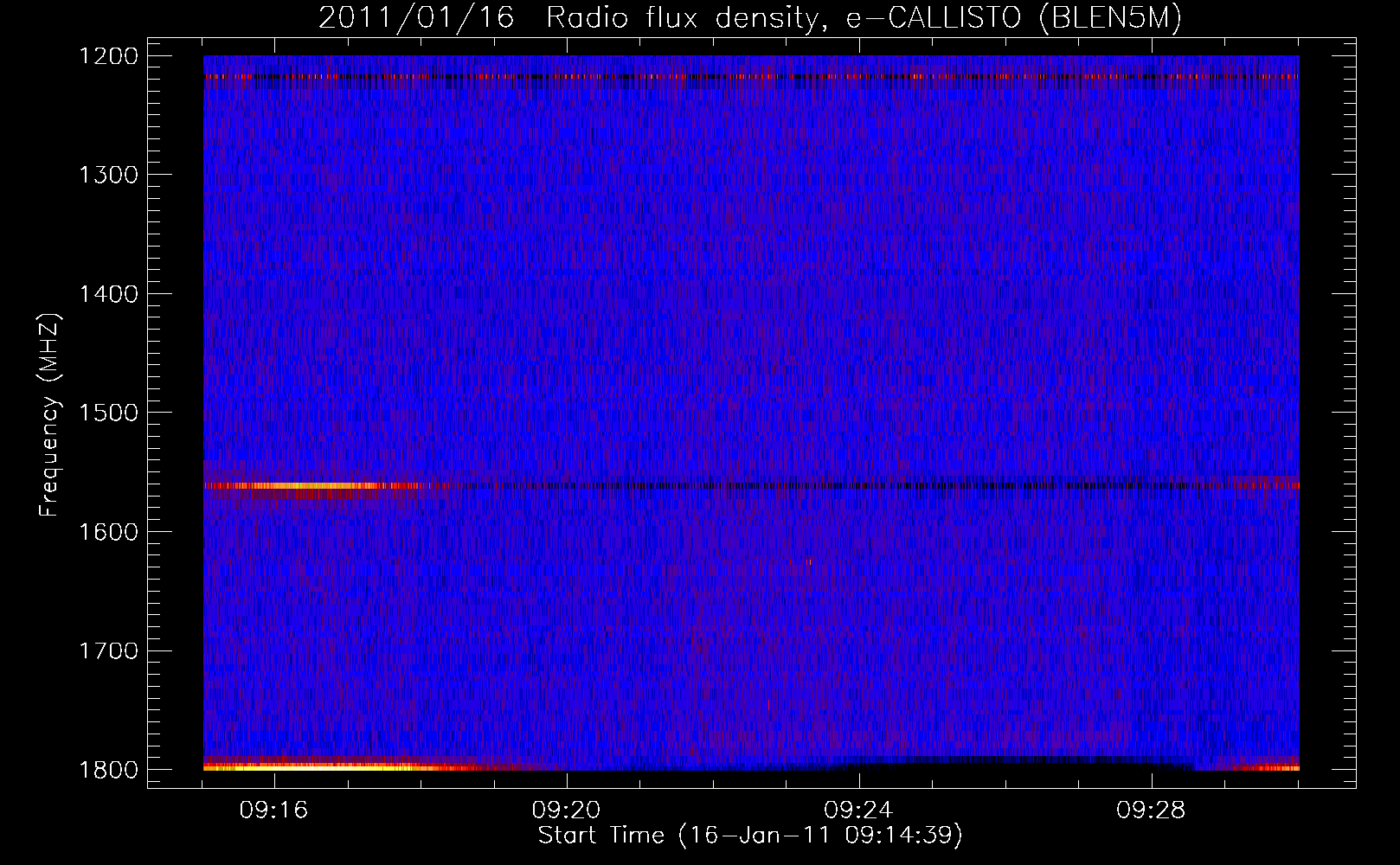Click the 1400 frequency axis label
Image resolution: width=1400 pixels, height=865 pixels.
point(108,294)
